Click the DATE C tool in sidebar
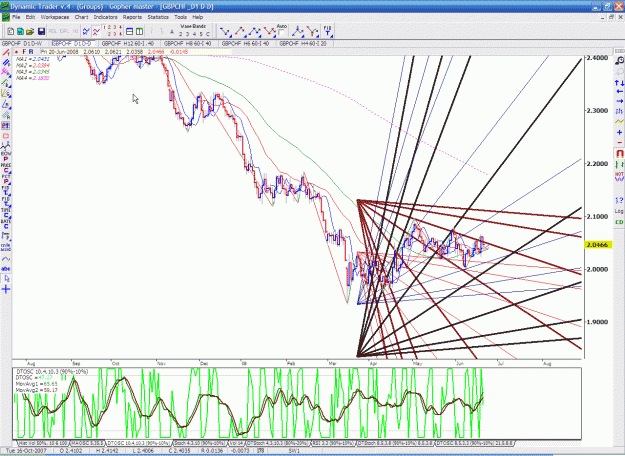Screen dimensions: 625x456 (6, 224)
